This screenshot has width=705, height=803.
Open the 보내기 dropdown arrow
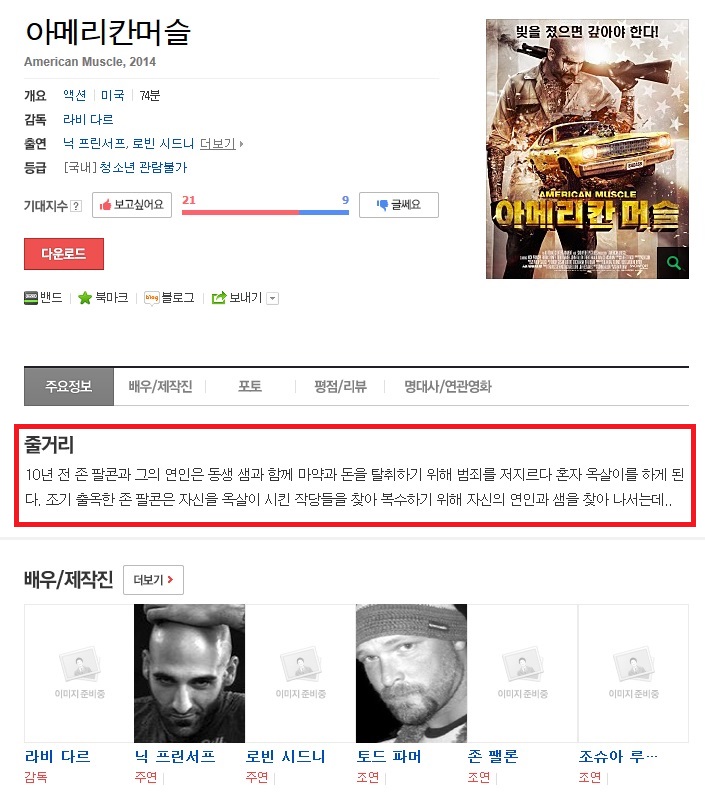(x=273, y=298)
